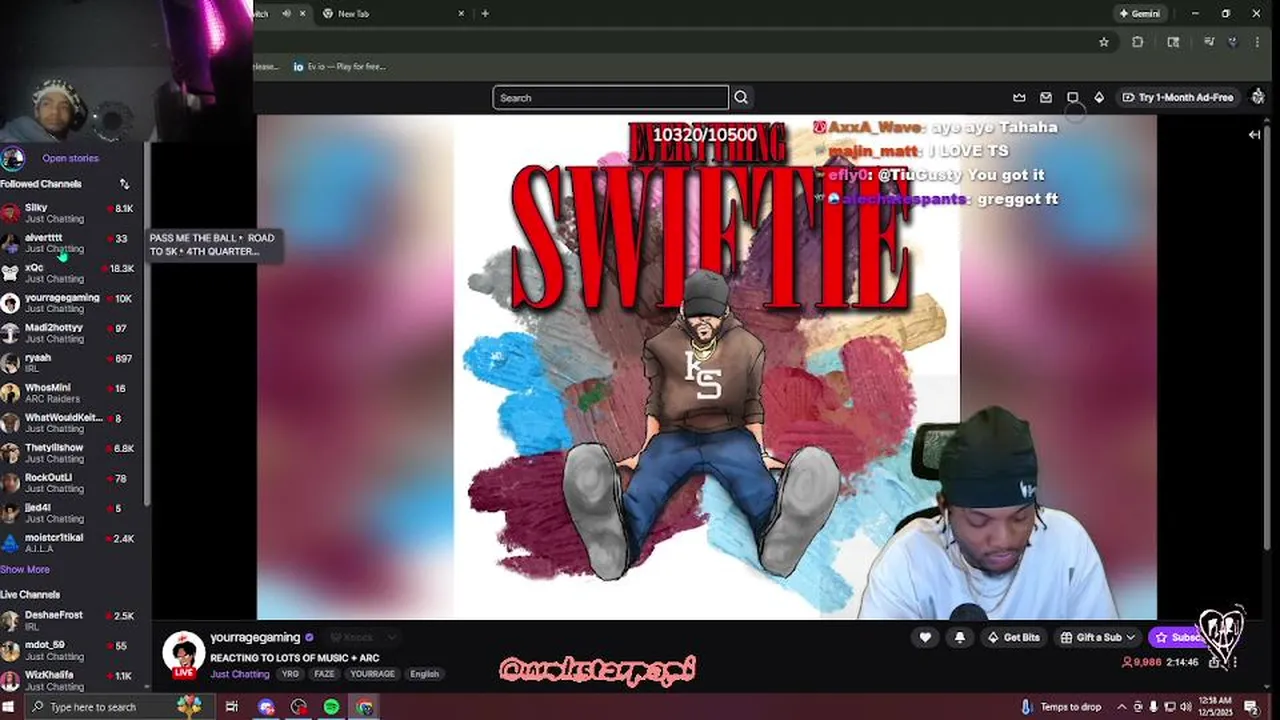Click the yourragegaming LIVE profile avatar

click(x=184, y=654)
